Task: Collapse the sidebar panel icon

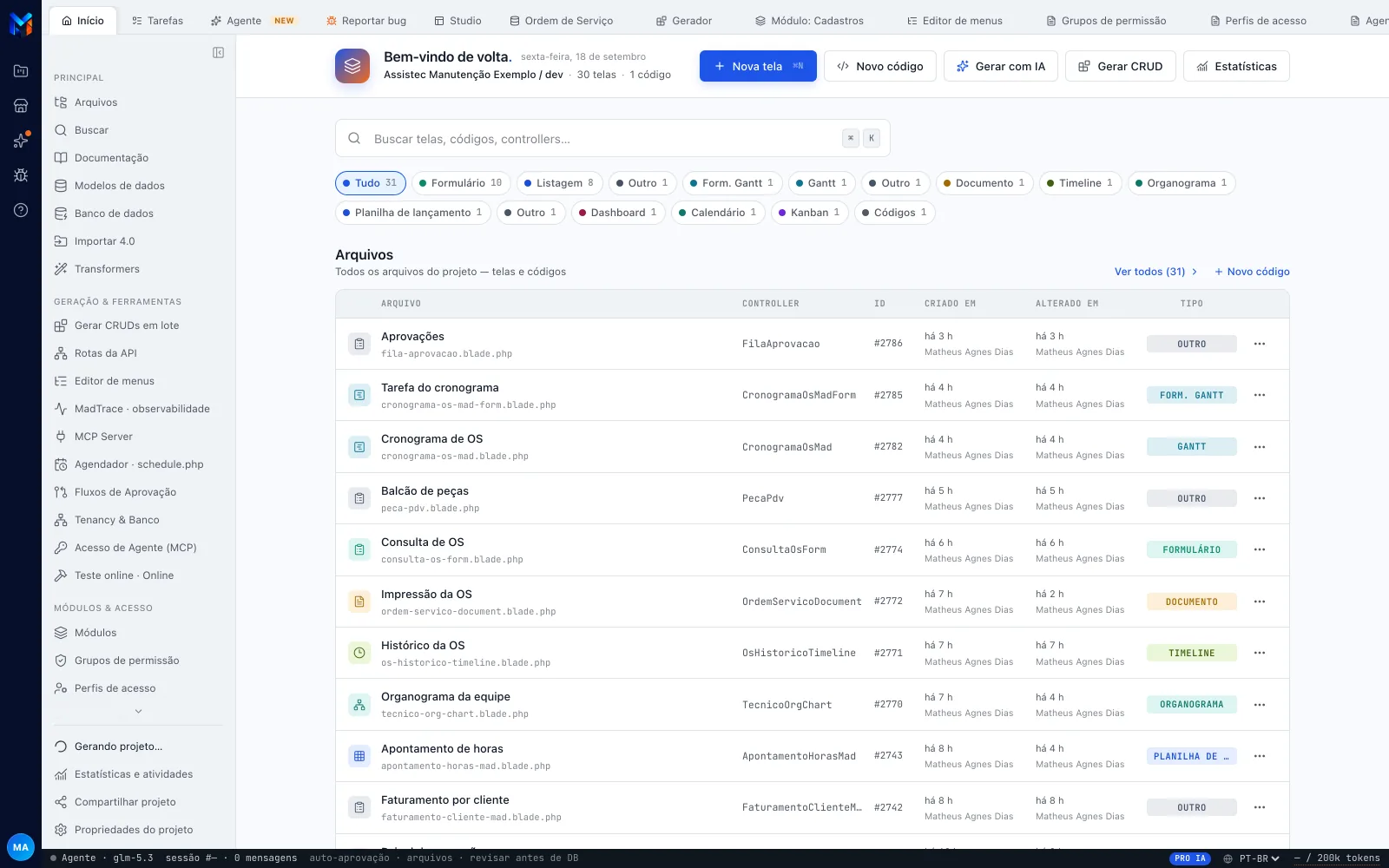Action: (x=218, y=53)
